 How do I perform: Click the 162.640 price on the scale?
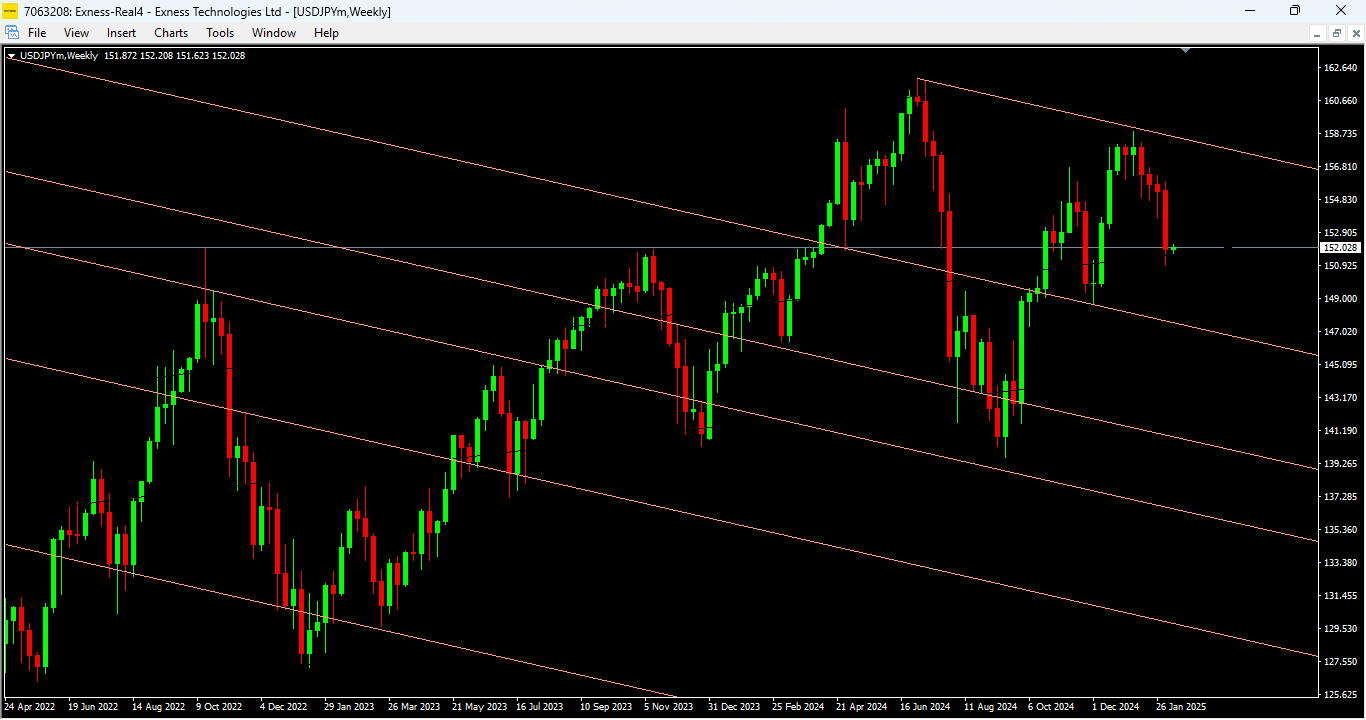(x=1340, y=68)
